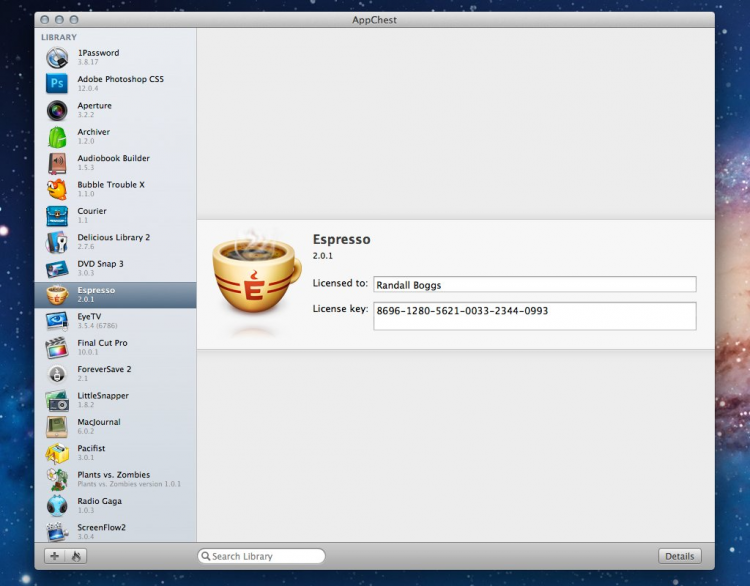The height and width of the screenshot is (586, 750).
Task: Focus the Search Library field
Action: point(261,556)
